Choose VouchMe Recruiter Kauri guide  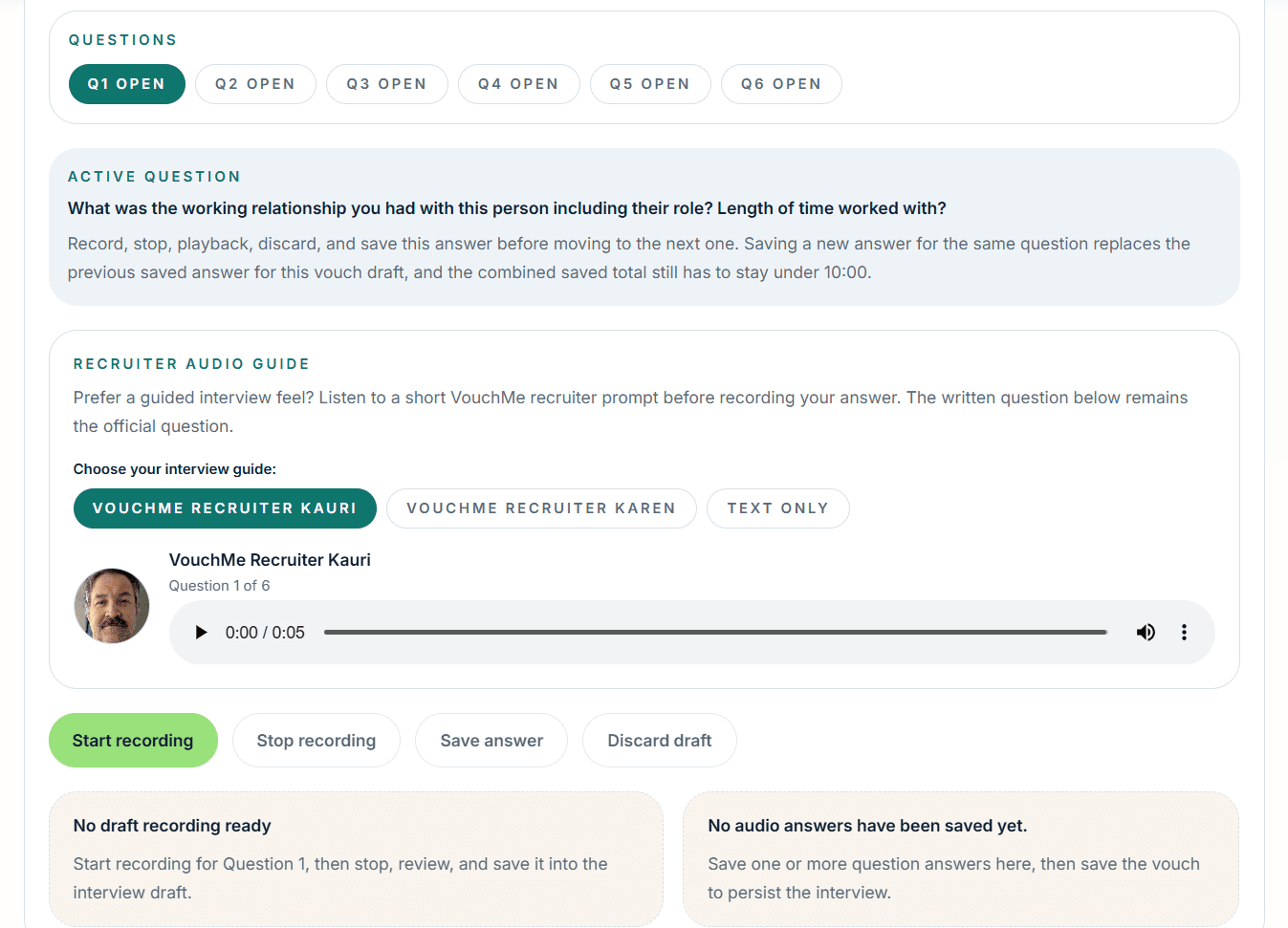(225, 508)
